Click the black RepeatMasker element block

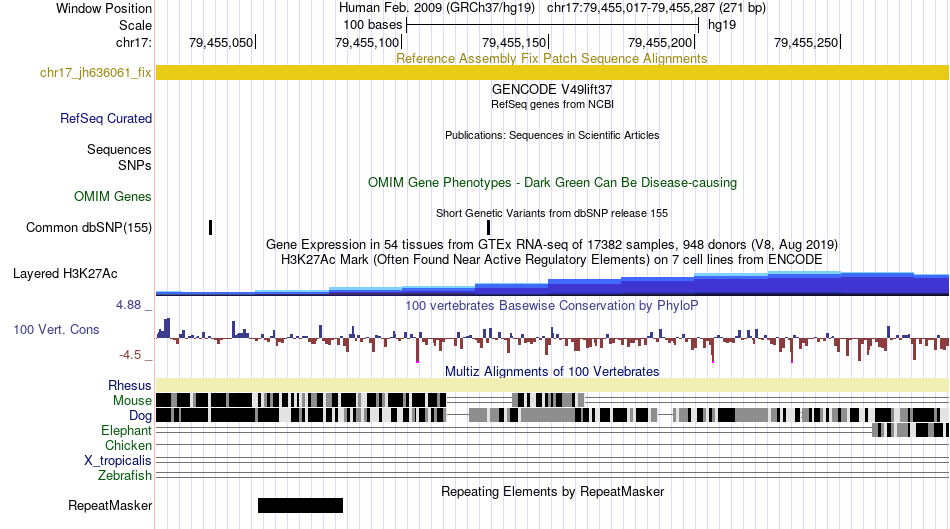pos(301,505)
